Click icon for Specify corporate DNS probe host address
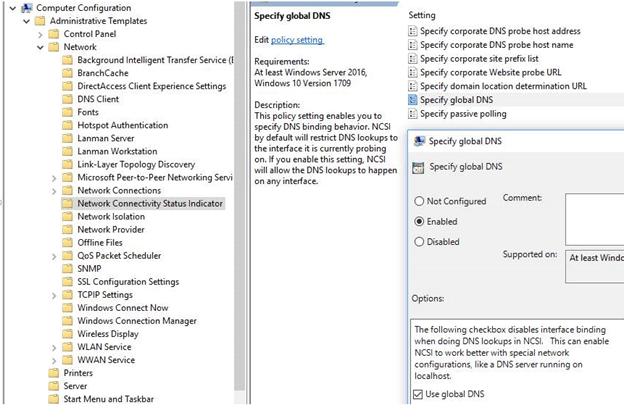Viewport: 624px width, 405px height. pos(413,31)
